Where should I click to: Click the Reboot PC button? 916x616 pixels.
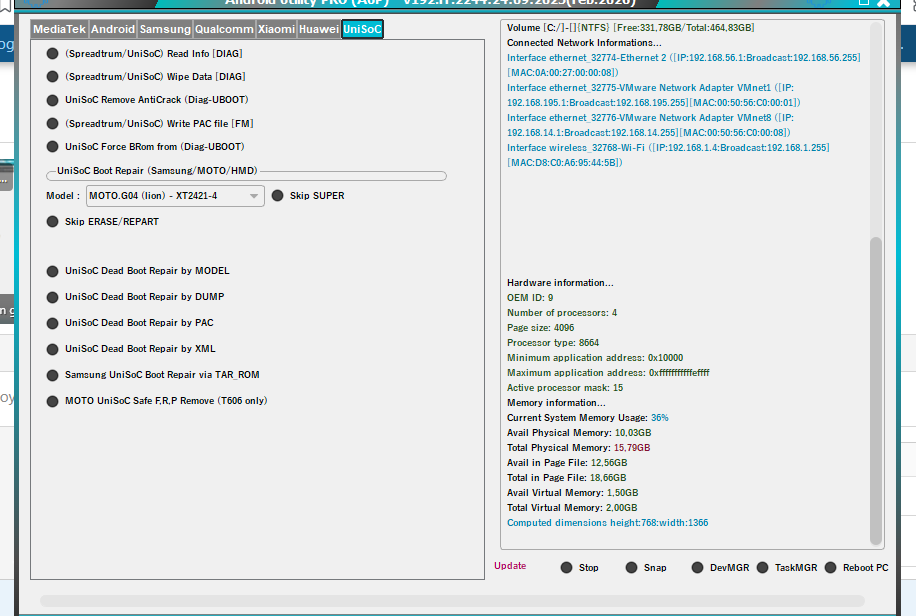pos(856,567)
